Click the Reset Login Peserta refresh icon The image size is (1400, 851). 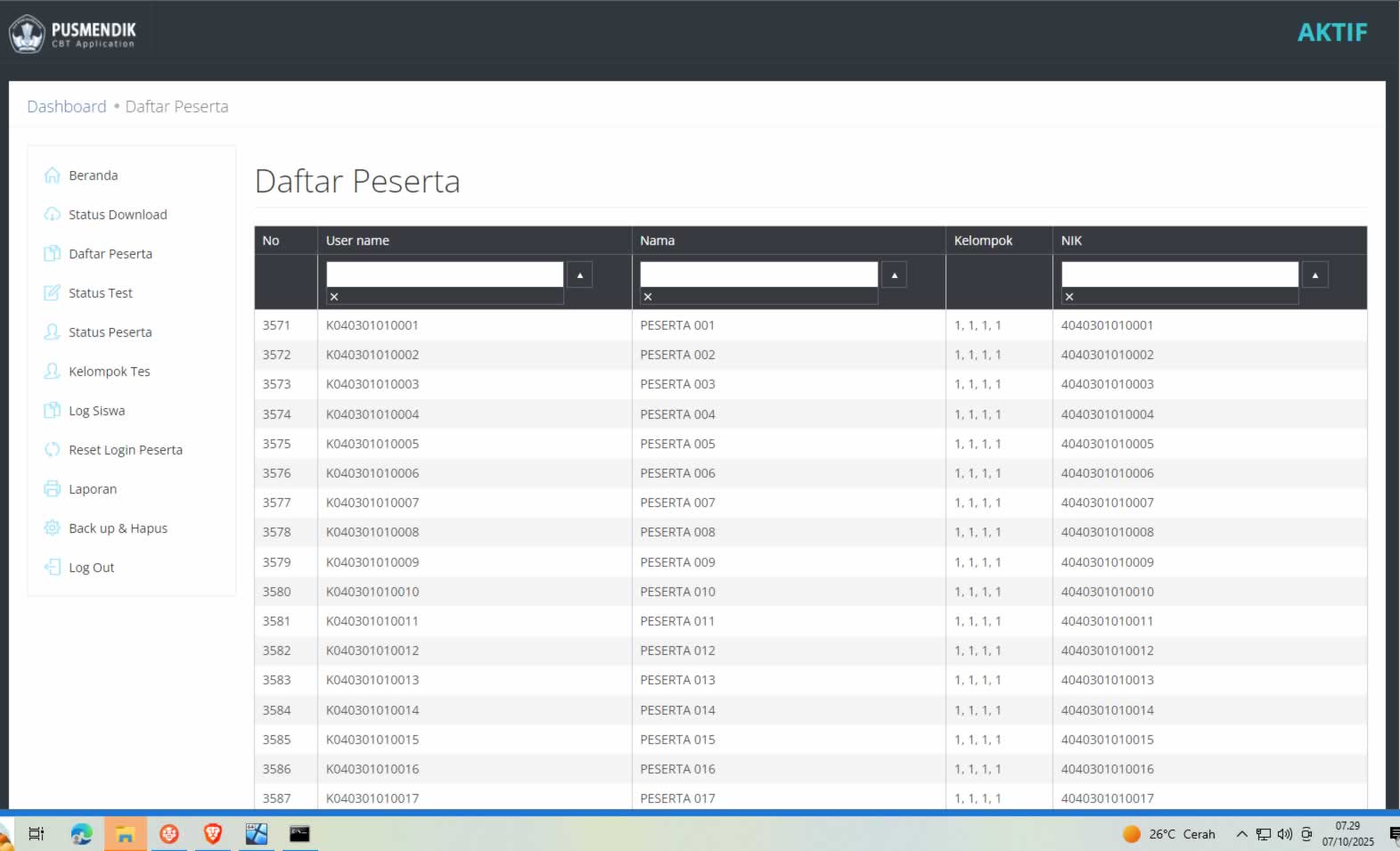click(53, 450)
